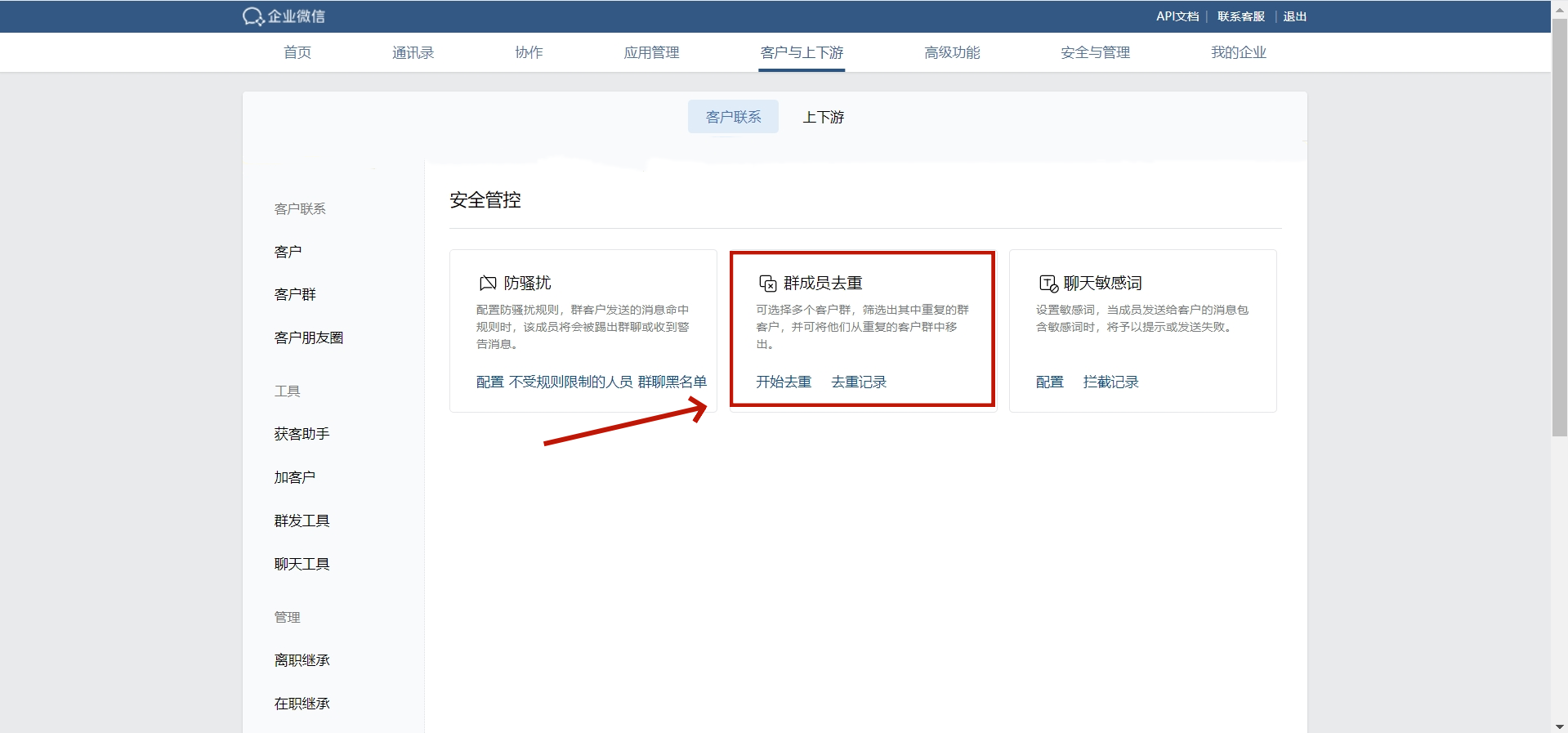Open the 拦截记录 link
The image size is (1568, 733).
(x=1110, y=382)
